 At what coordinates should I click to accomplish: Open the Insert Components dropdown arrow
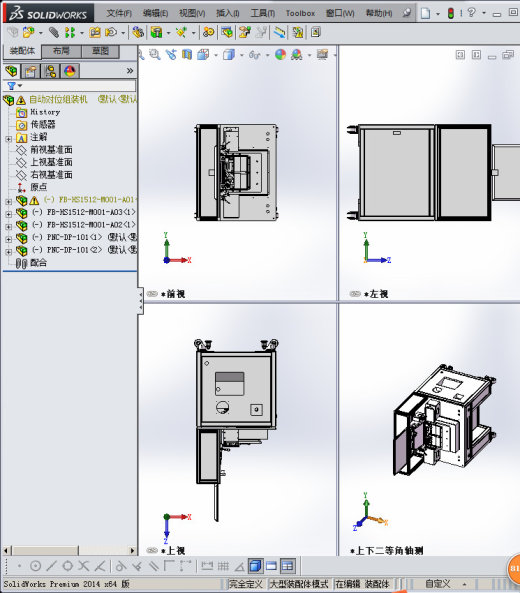[40, 33]
